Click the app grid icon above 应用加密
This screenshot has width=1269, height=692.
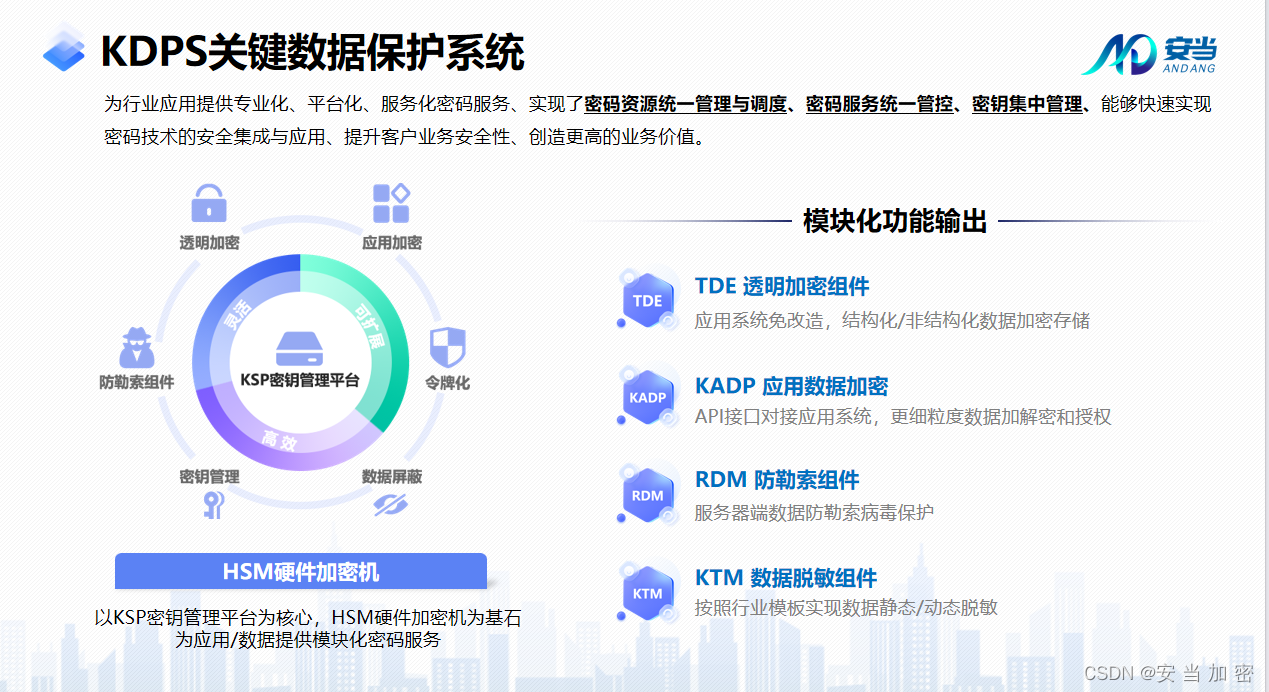[391, 203]
